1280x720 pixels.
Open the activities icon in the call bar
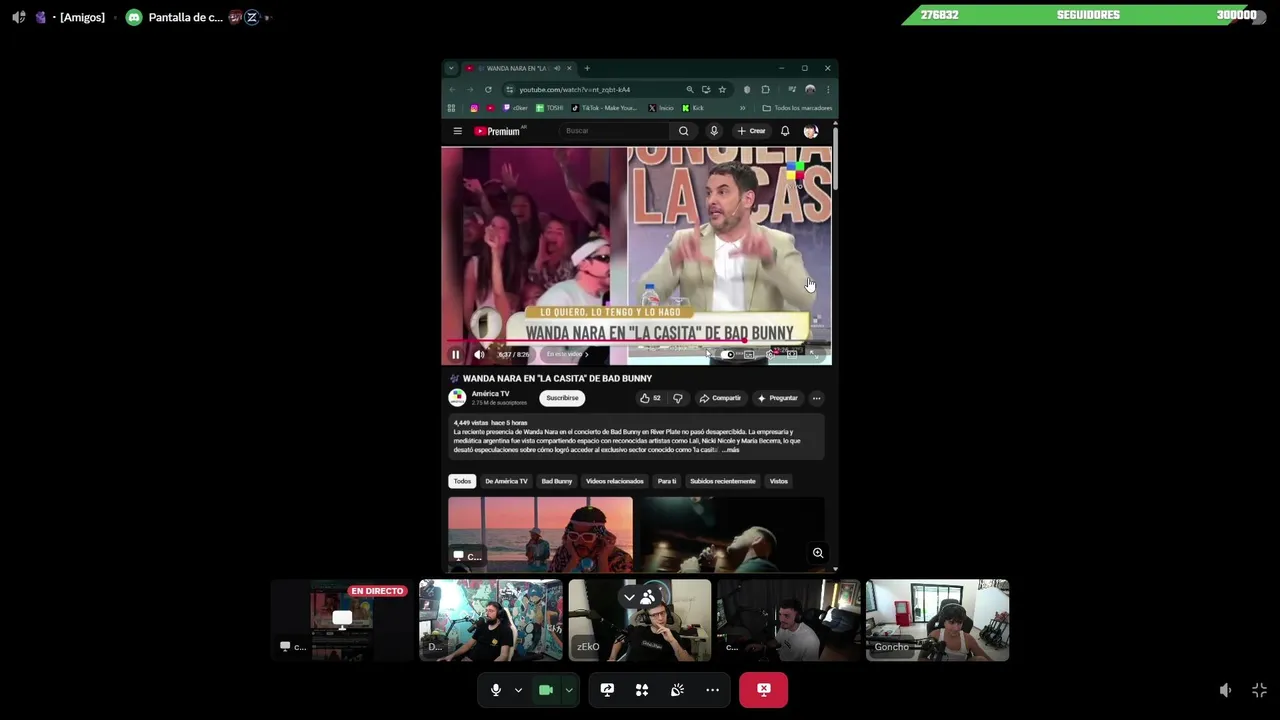pos(642,690)
